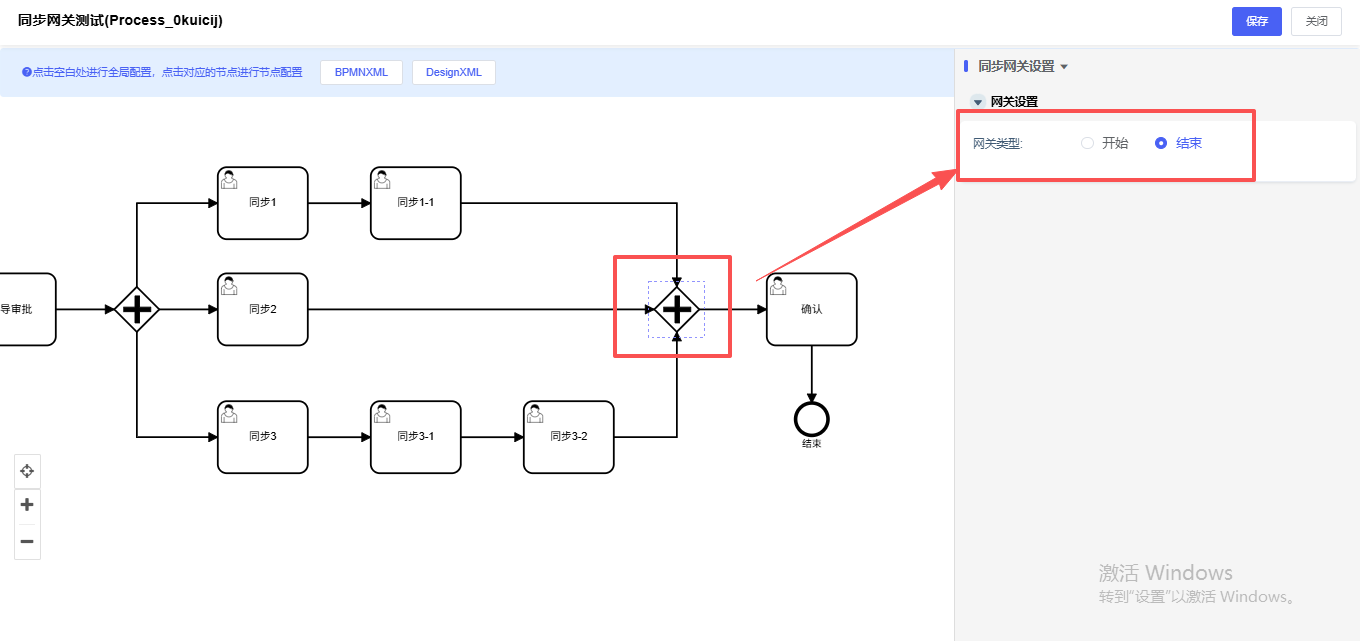
Task: Click the 保存 save button
Action: click(x=1256, y=21)
